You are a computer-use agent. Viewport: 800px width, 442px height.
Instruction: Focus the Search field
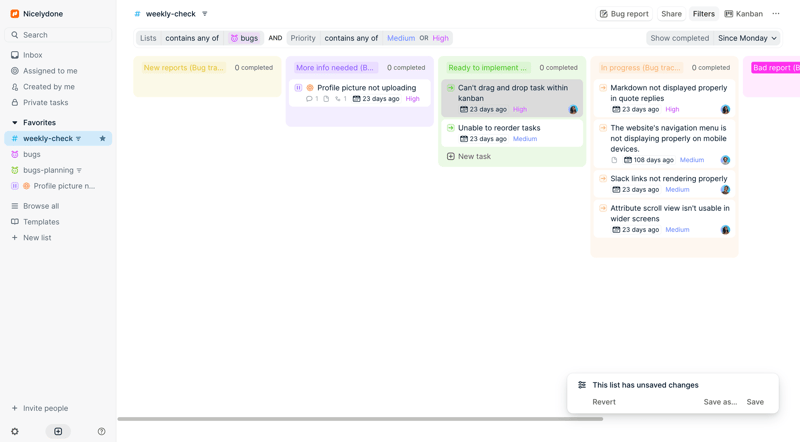tap(58, 35)
